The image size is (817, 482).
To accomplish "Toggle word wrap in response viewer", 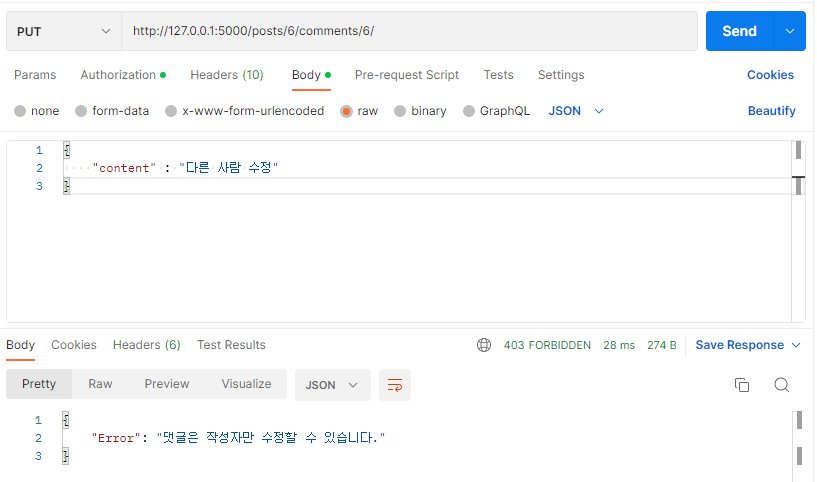I will point(394,385).
